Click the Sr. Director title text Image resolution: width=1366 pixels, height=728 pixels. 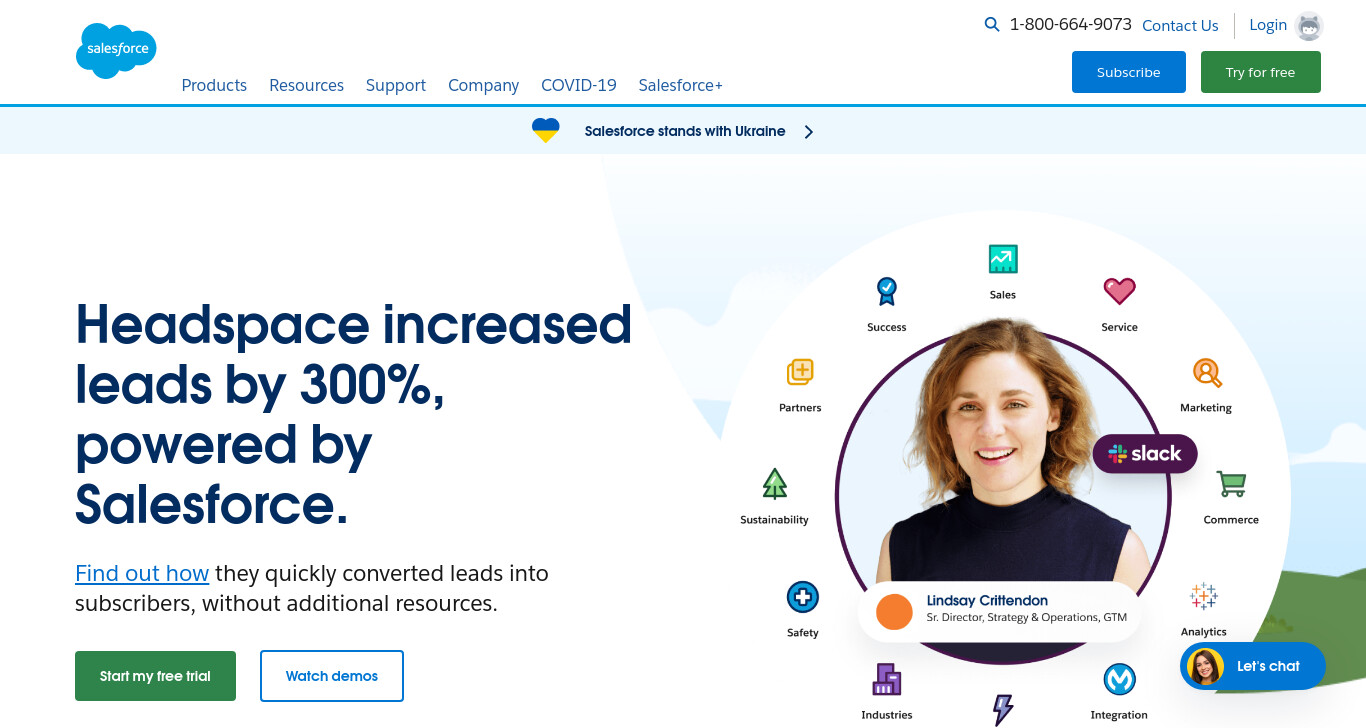click(1027, 617)
